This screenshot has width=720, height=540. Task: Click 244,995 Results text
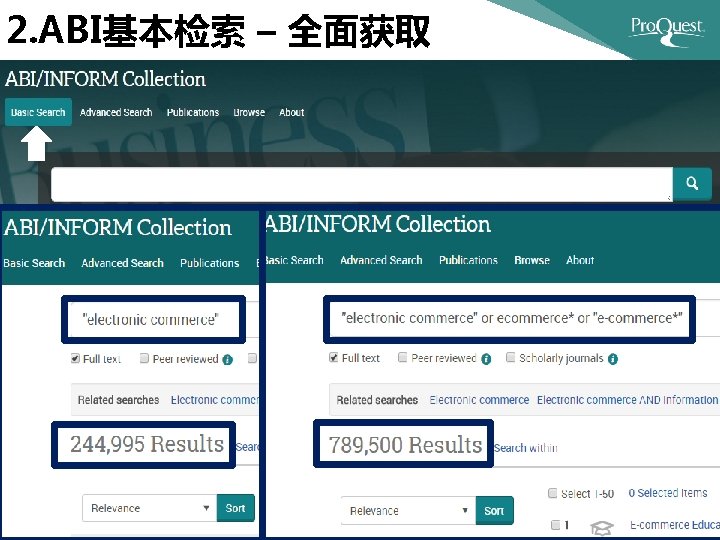pyautogui.click(x=147, y=444)
